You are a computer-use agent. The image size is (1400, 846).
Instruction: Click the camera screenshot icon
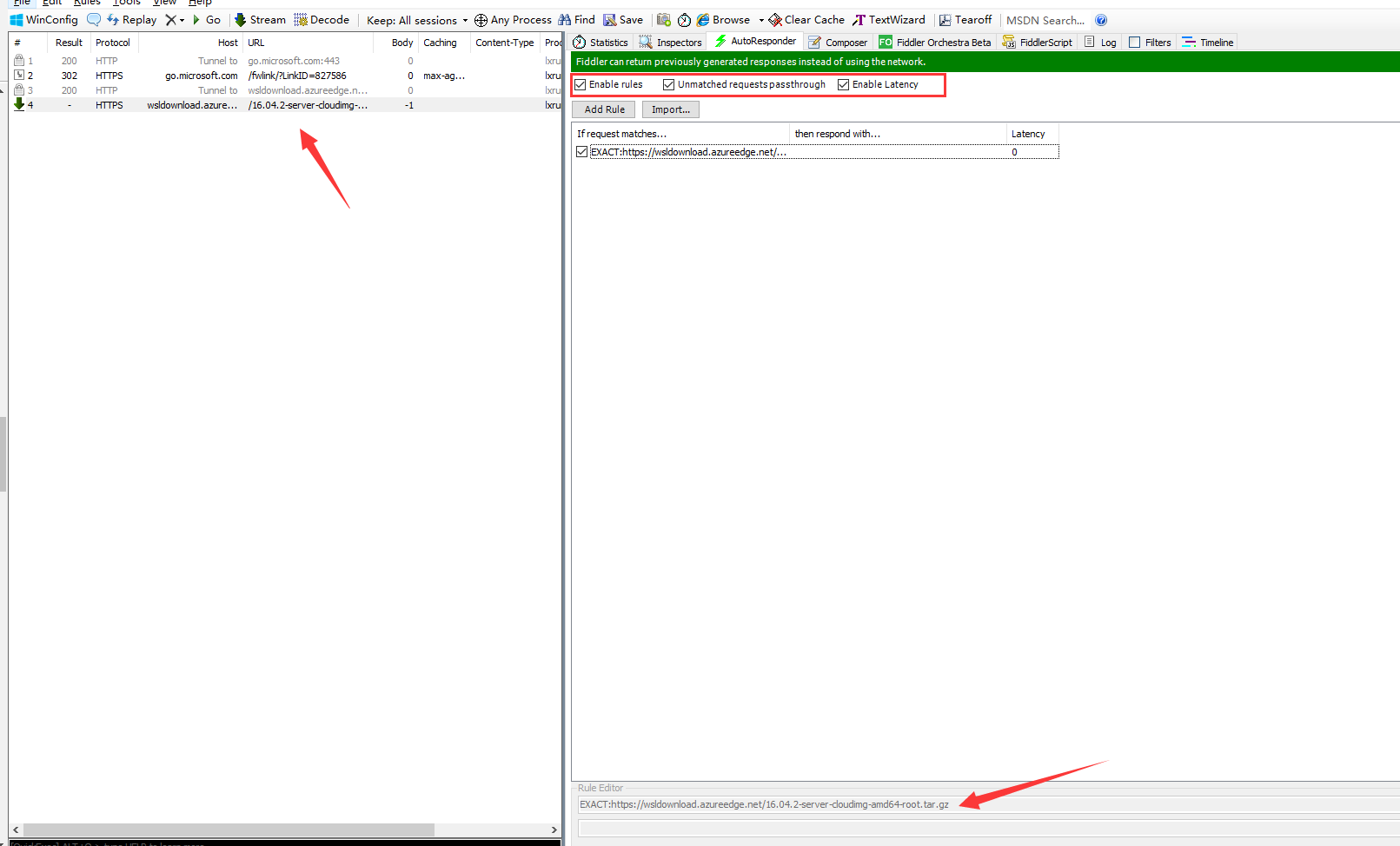point(664,20)
